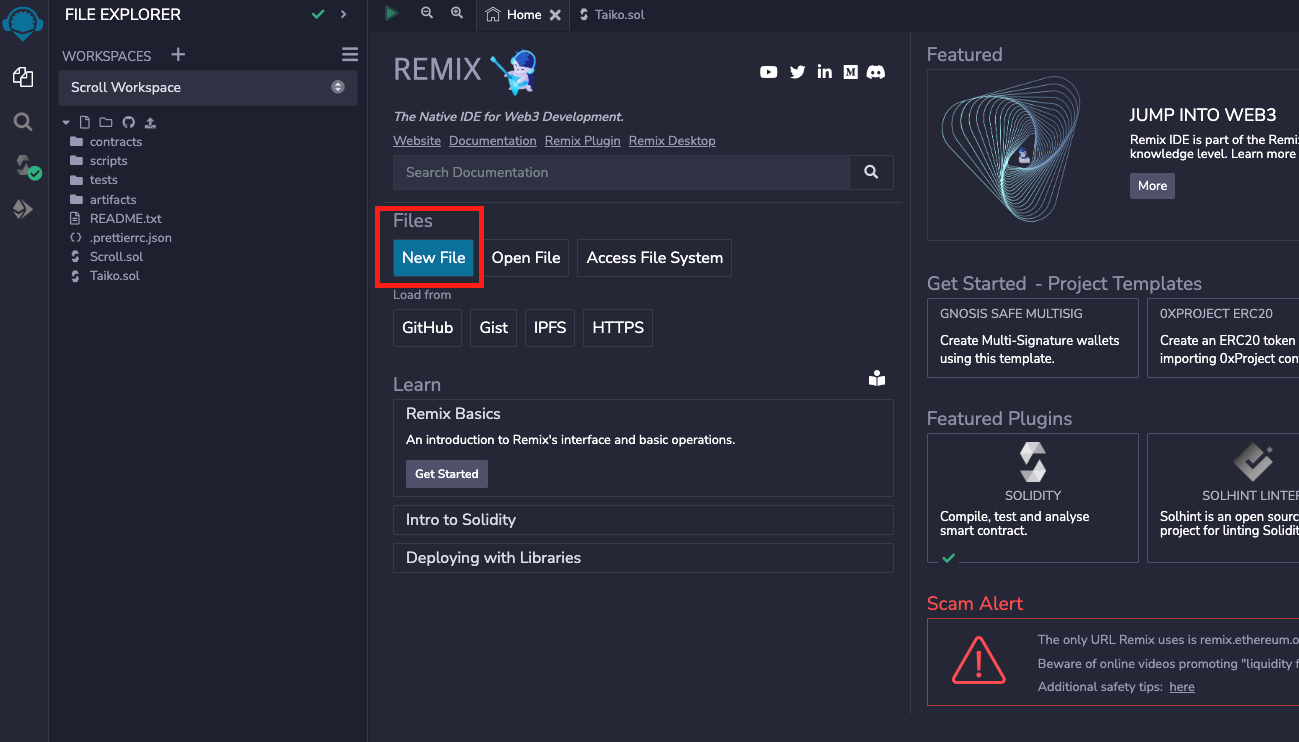
Task: Follow the Documentation link
Action: coord(493,141)
